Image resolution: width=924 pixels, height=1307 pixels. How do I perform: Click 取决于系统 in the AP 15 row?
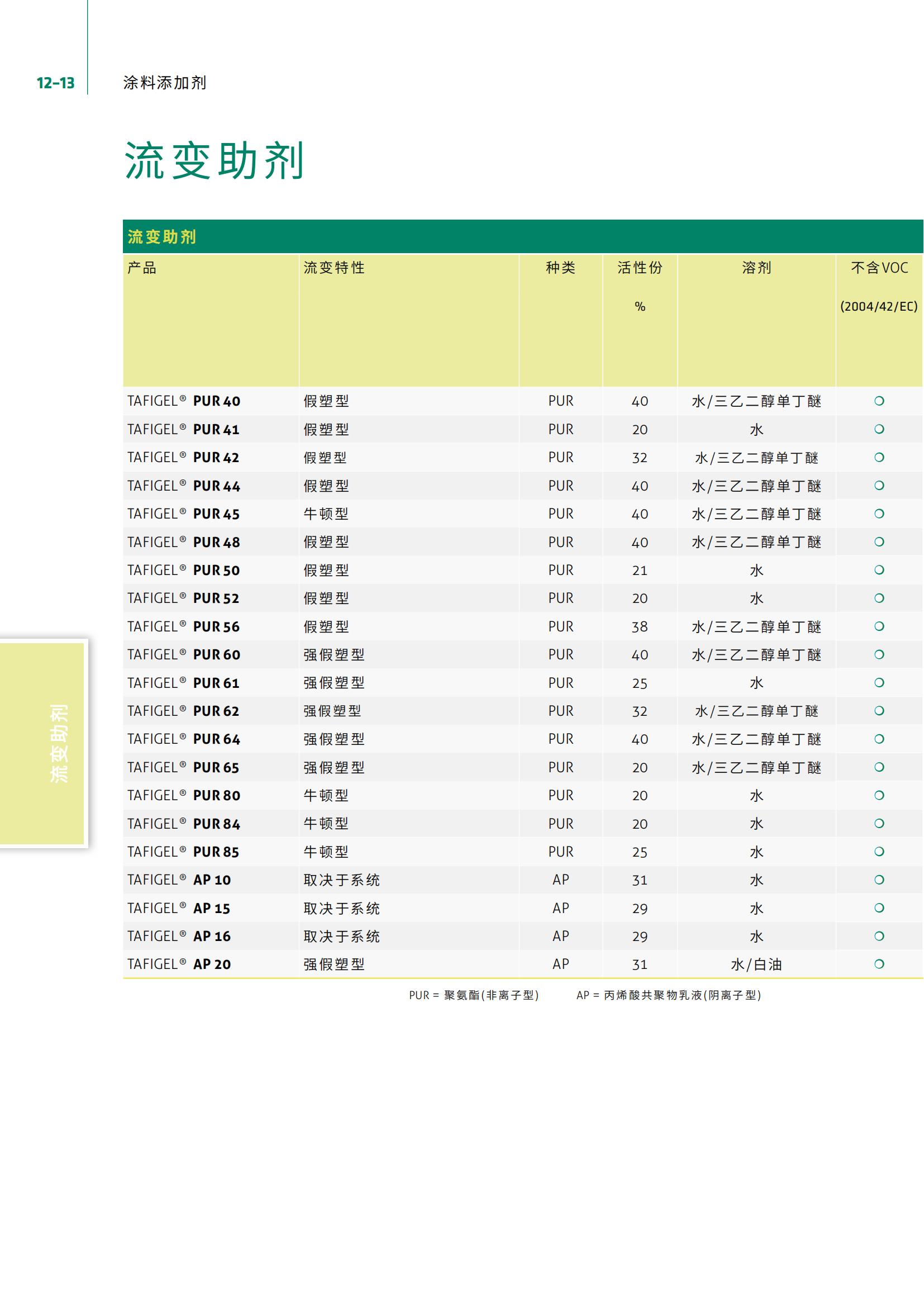[341, 908]
